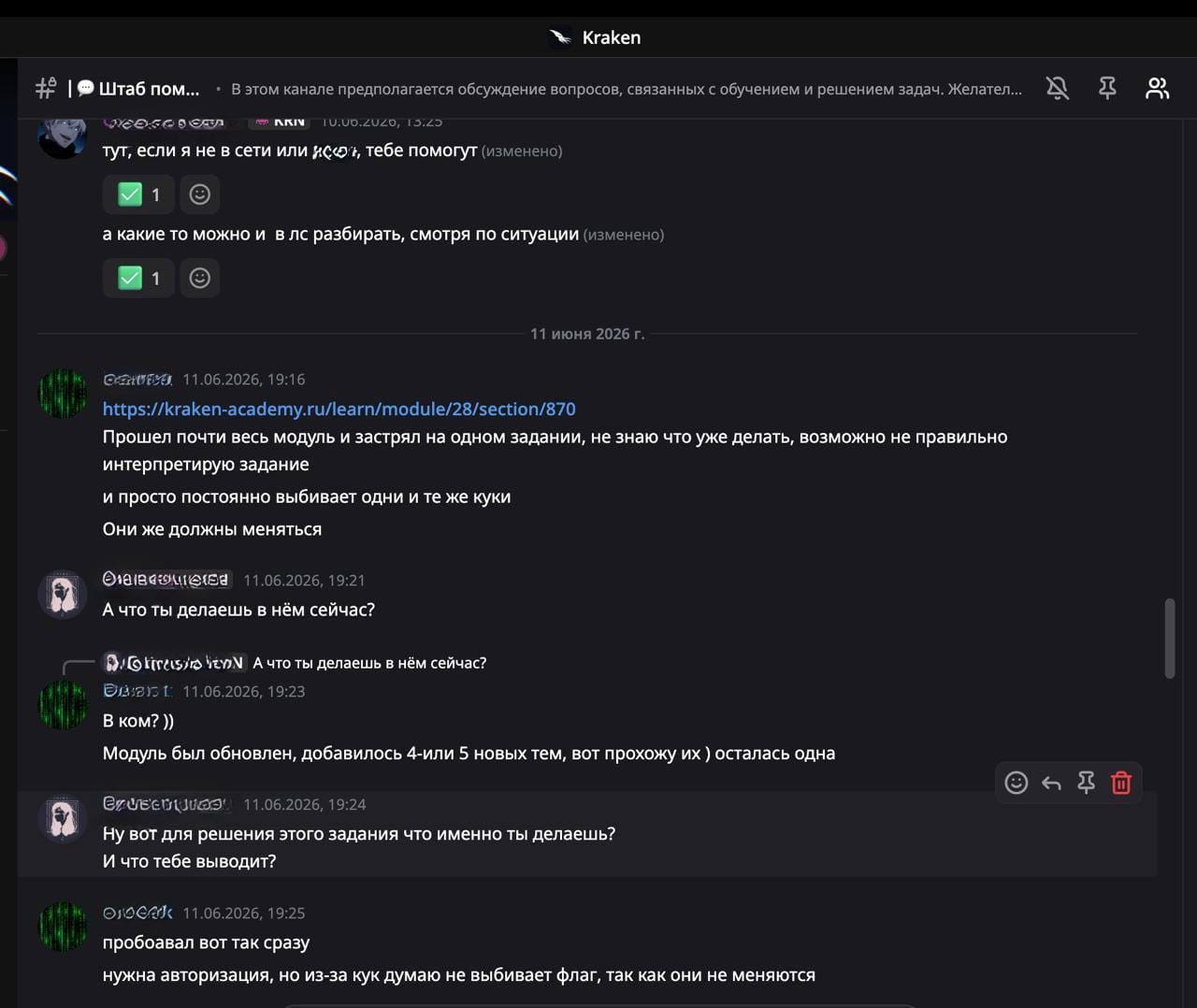Pin the hovered message with toolbar pin
The height and width of the screenshot is (1008, 1197).
pyautogui.click(x=1086, y=783)
